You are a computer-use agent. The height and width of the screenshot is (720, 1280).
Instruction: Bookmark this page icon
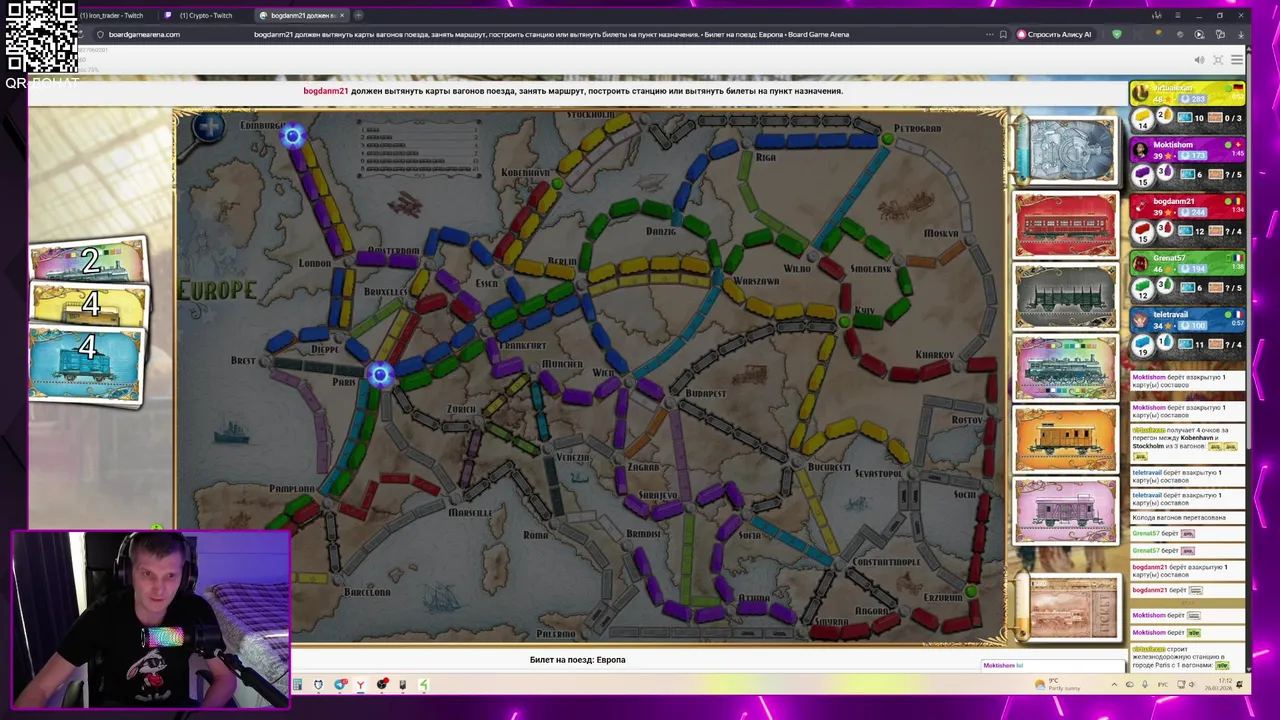pos(1003,34)
